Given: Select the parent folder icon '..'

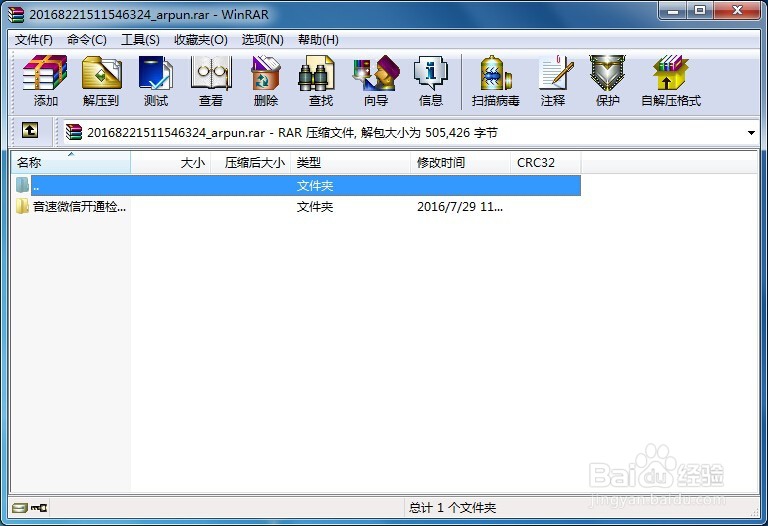Looking at the screenshot, I should click(x=23, y=185).
